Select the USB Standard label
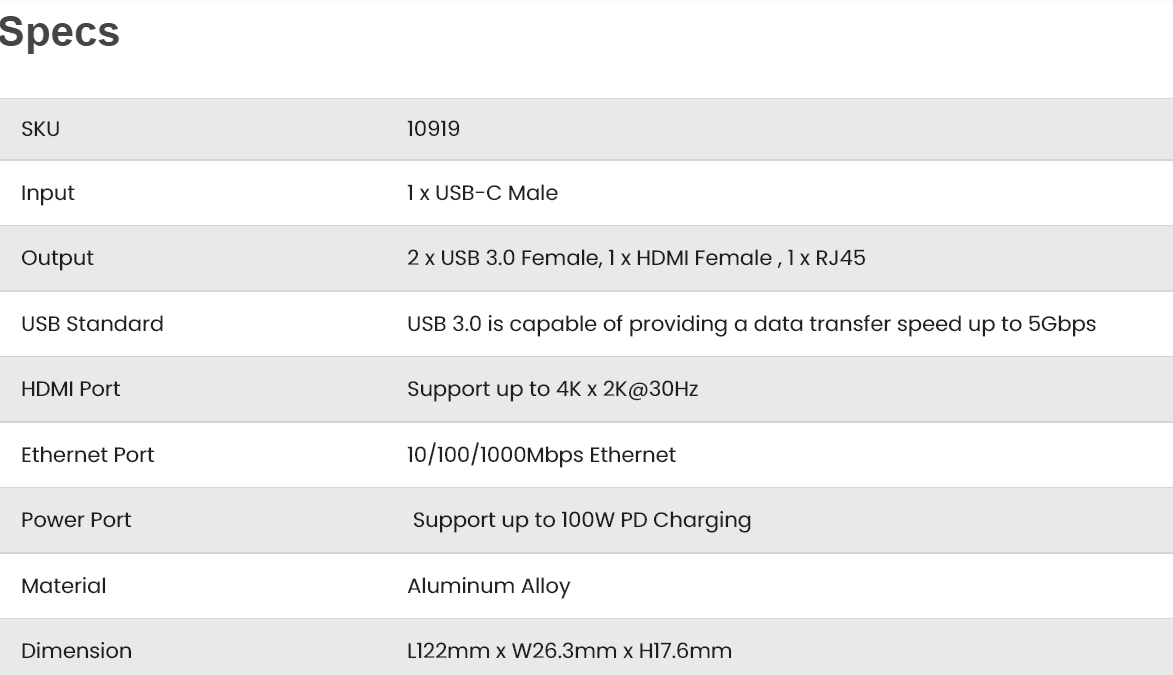 pyautogui.click(x=92, y=324)
